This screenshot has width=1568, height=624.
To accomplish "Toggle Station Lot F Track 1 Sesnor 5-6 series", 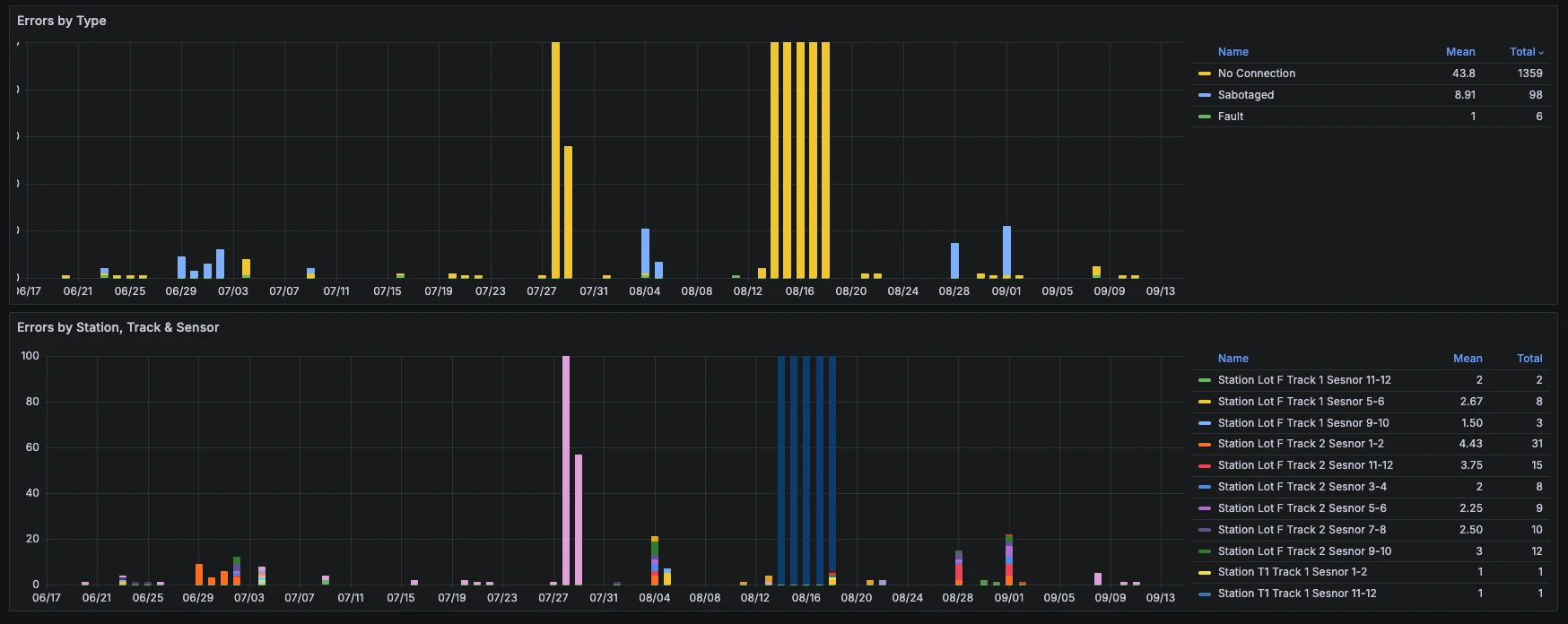I will [1301, 402].
